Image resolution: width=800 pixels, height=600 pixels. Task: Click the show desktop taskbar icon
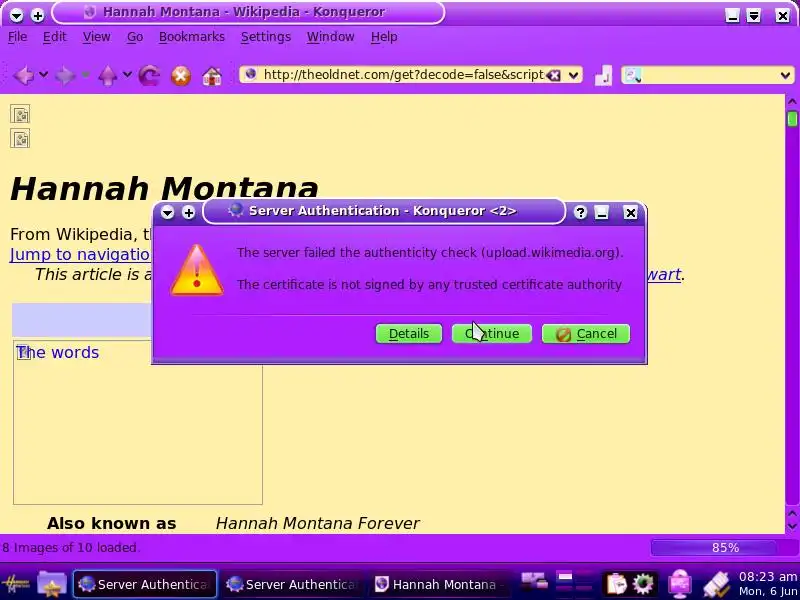click(x=534, y=582)
